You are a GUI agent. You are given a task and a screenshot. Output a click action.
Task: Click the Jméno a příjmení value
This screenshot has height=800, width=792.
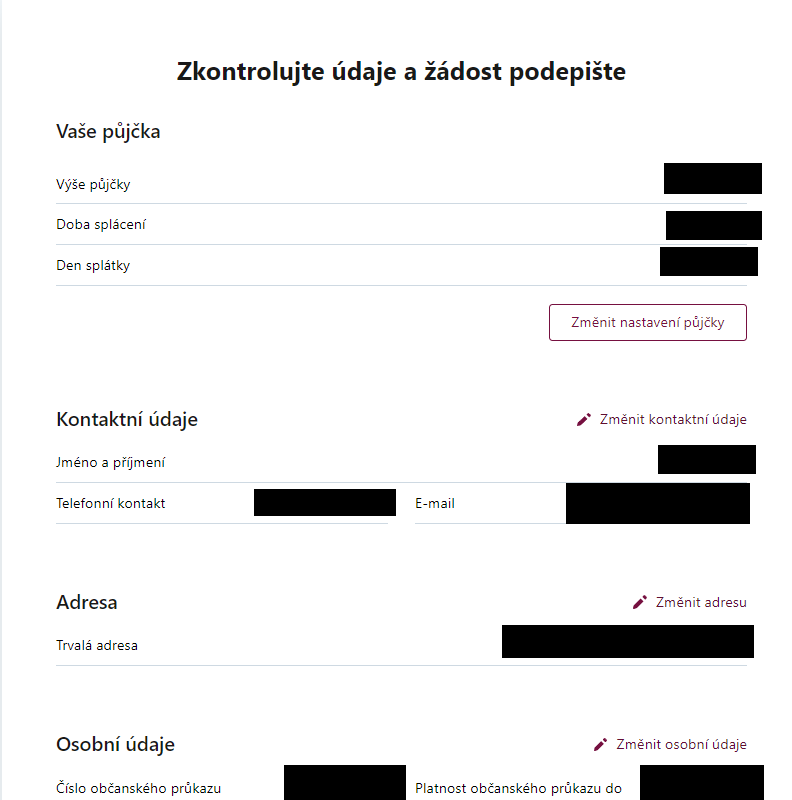tap(706, 459)
